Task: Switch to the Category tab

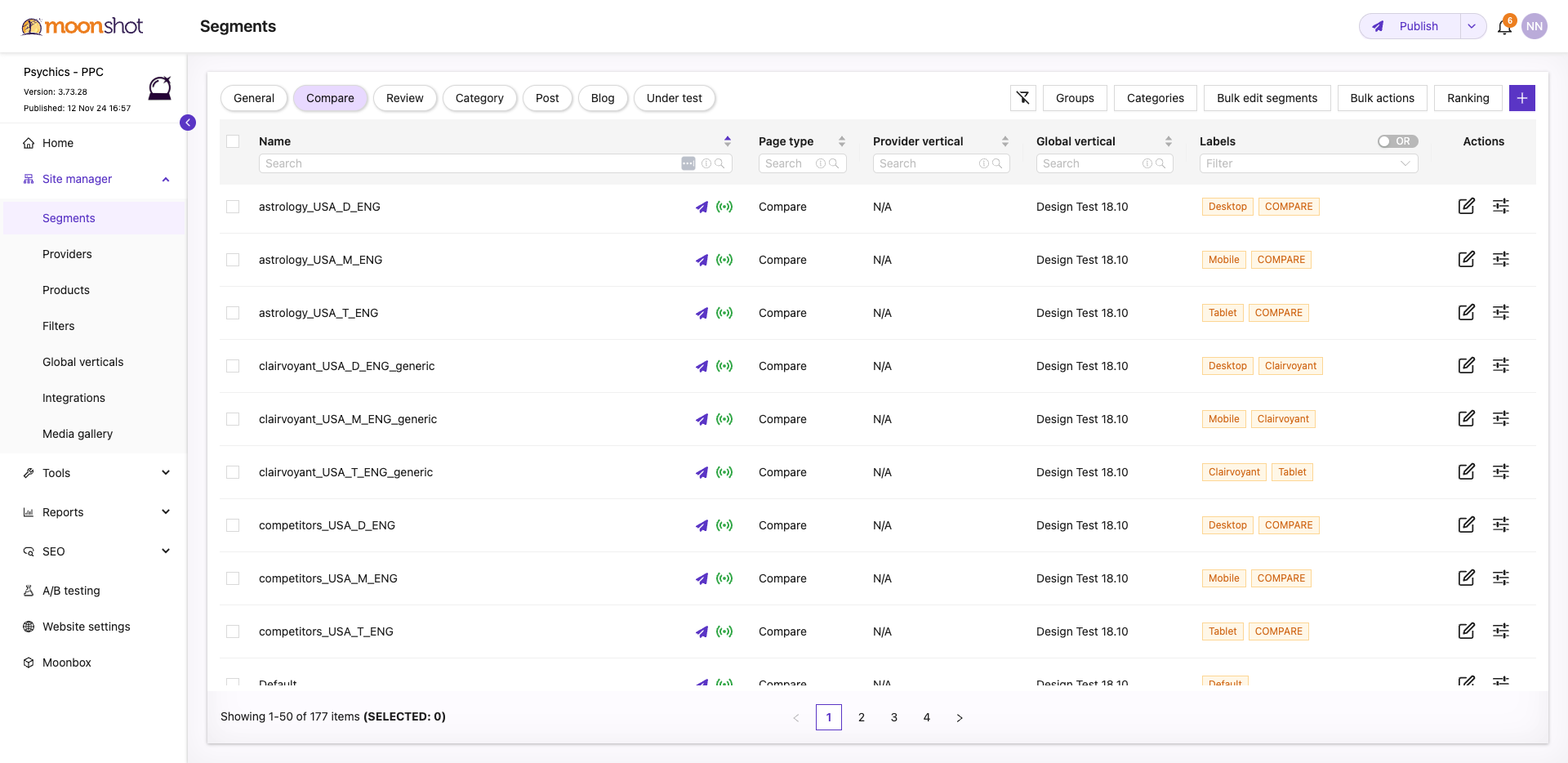Action: [479, 98]
